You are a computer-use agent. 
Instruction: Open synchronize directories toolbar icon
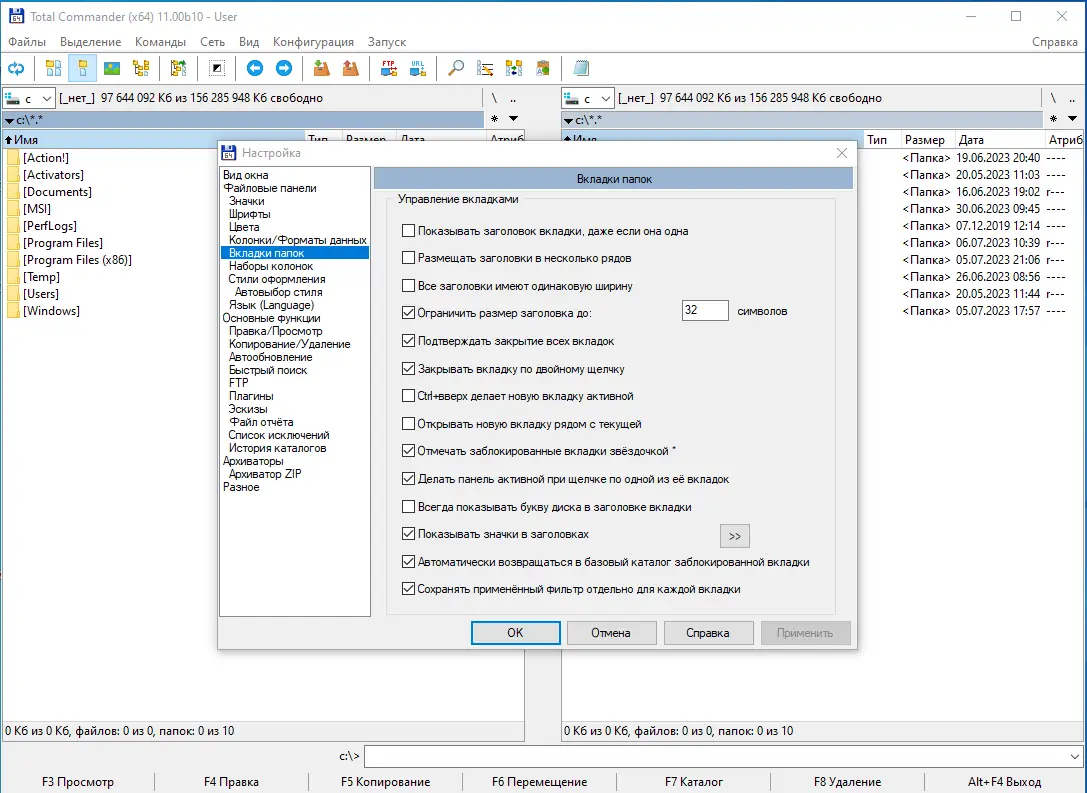click(x=514, y=68)
